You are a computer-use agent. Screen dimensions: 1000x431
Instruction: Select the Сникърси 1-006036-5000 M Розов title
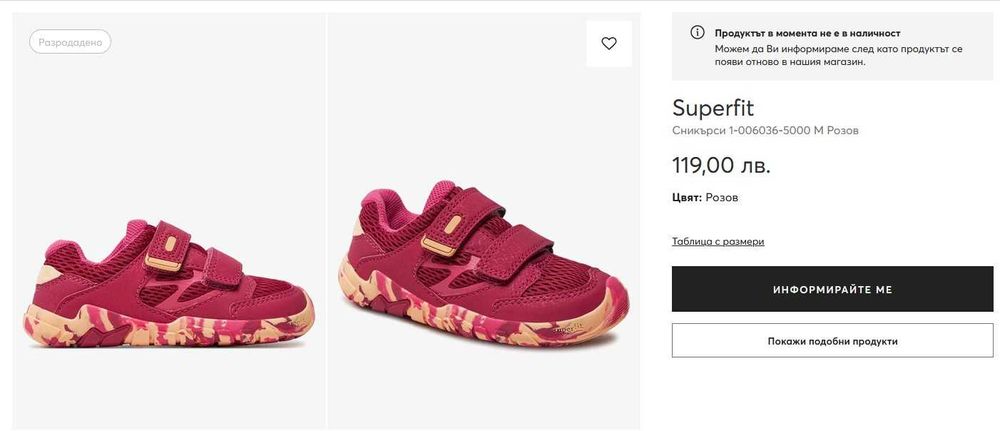tap(765, 131)
